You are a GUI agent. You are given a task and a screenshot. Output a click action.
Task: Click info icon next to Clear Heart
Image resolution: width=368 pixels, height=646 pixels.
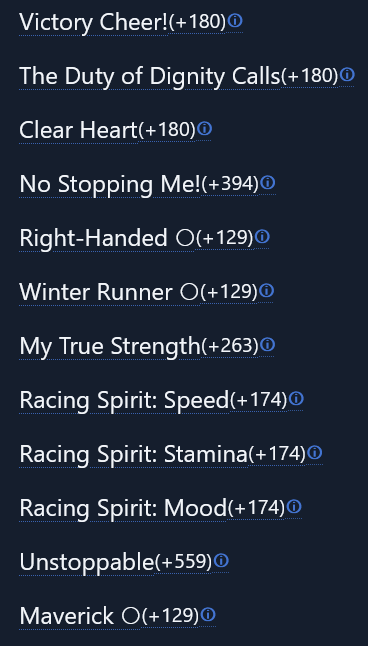coord(204,129)
